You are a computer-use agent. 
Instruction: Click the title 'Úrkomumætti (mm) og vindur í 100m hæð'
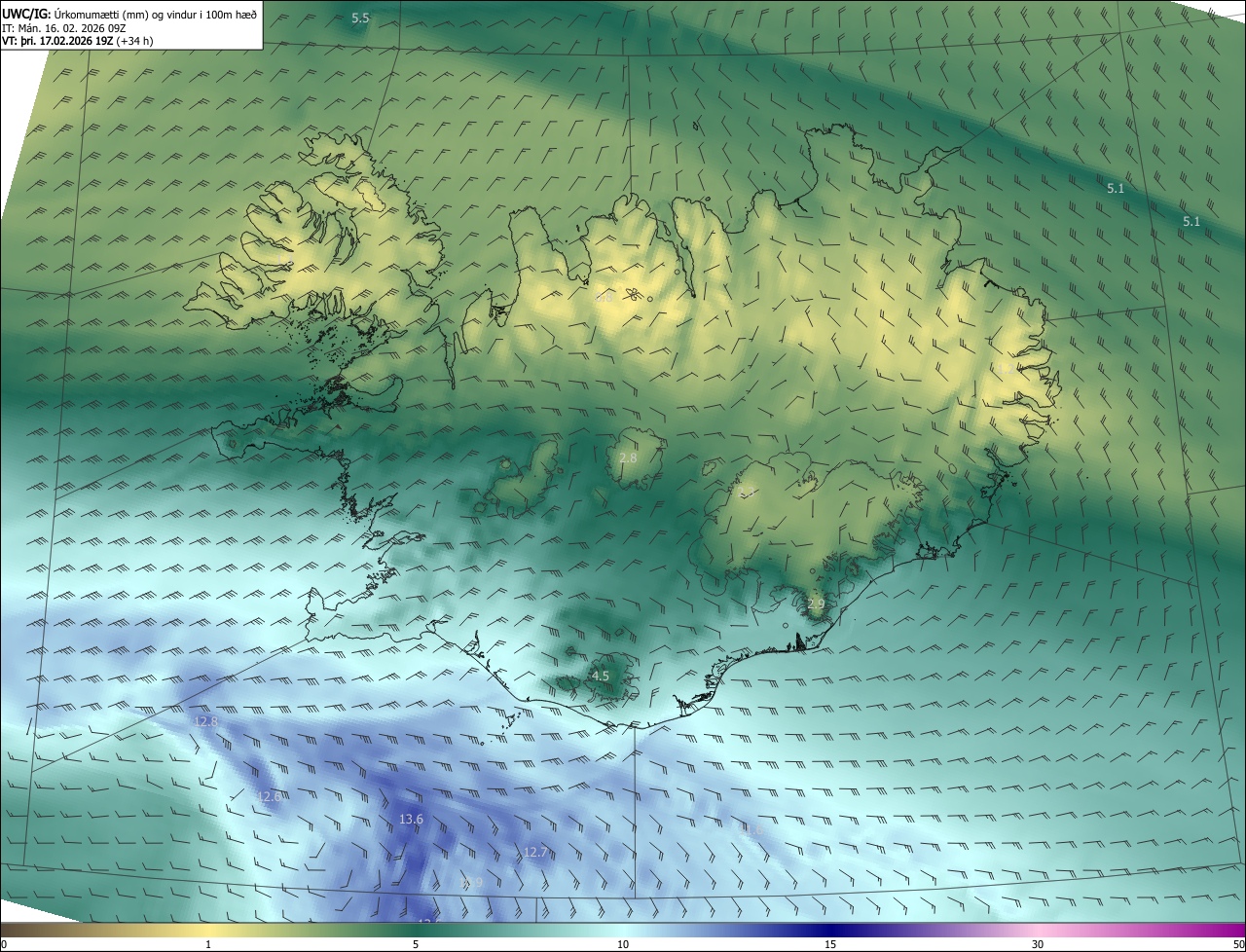tap(156, 15)
